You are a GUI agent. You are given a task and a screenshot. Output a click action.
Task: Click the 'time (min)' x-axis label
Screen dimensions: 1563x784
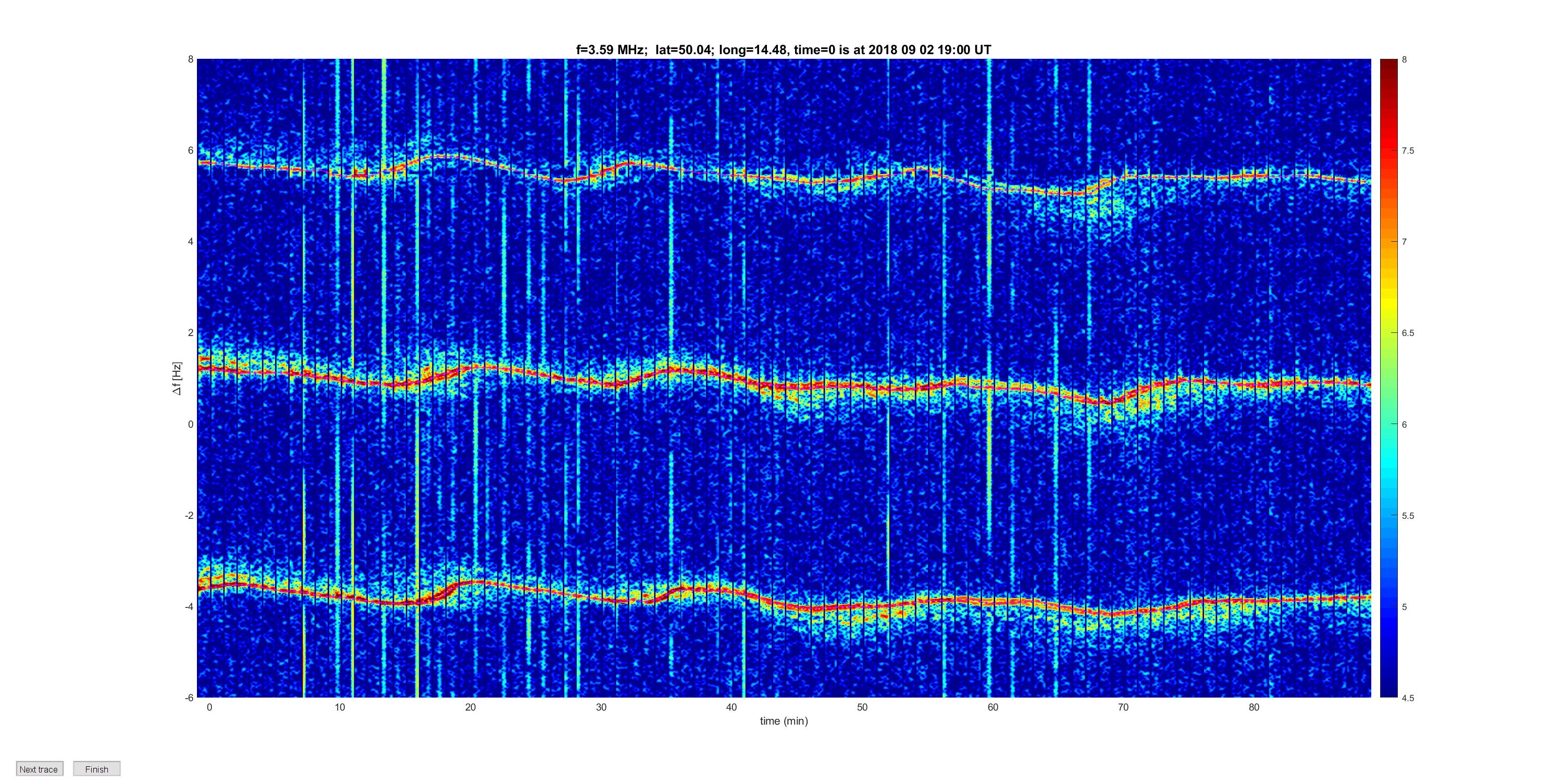pyautogui.click(x=784, y=721)
